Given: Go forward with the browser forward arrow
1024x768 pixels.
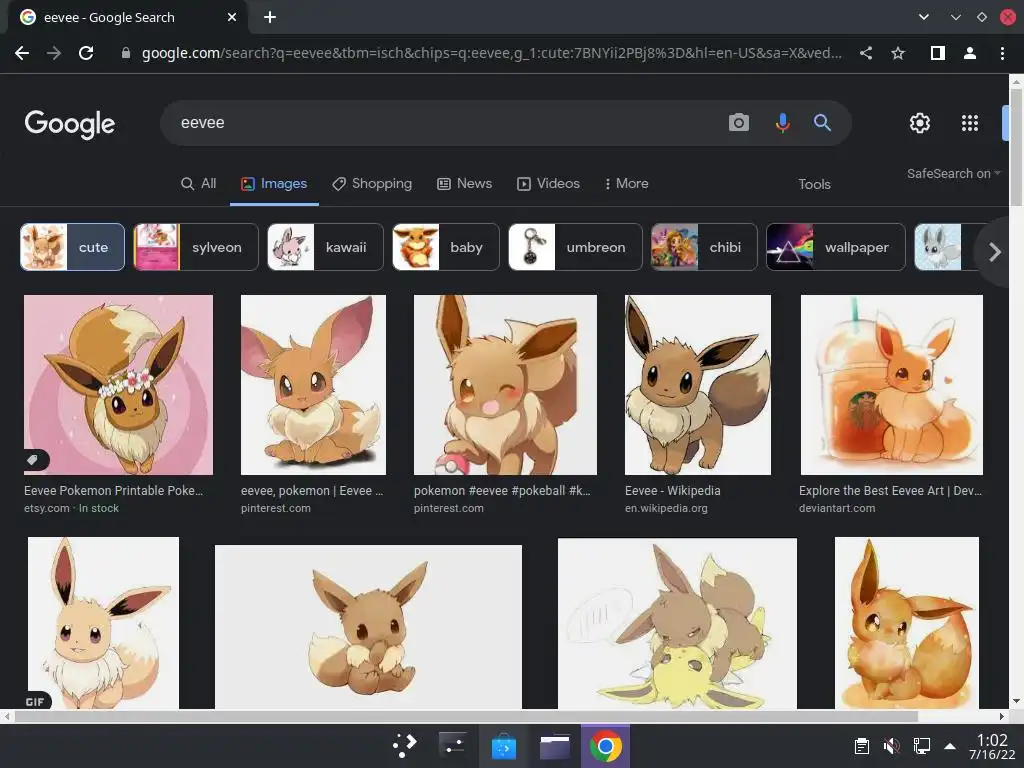Looking at the screenshot, I should pyautogui.click(x=54, y=53).
